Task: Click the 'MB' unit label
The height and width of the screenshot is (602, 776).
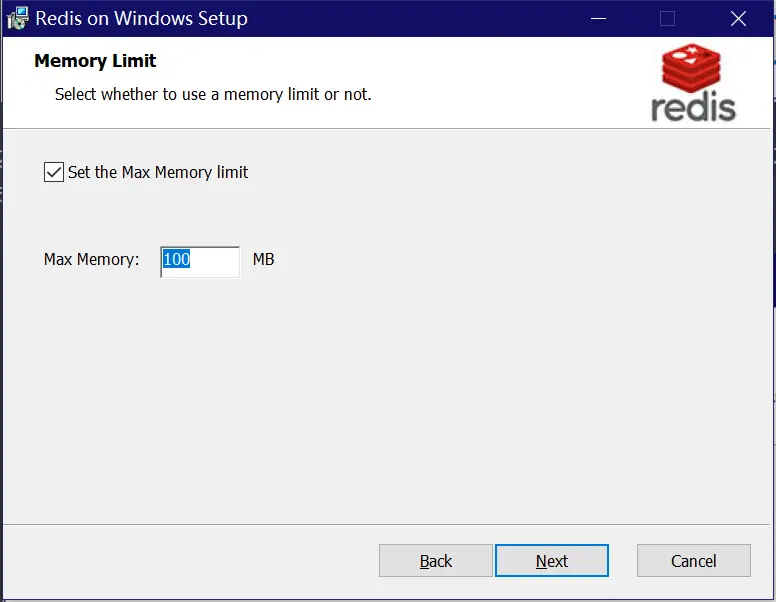Action: click(263, 259)
